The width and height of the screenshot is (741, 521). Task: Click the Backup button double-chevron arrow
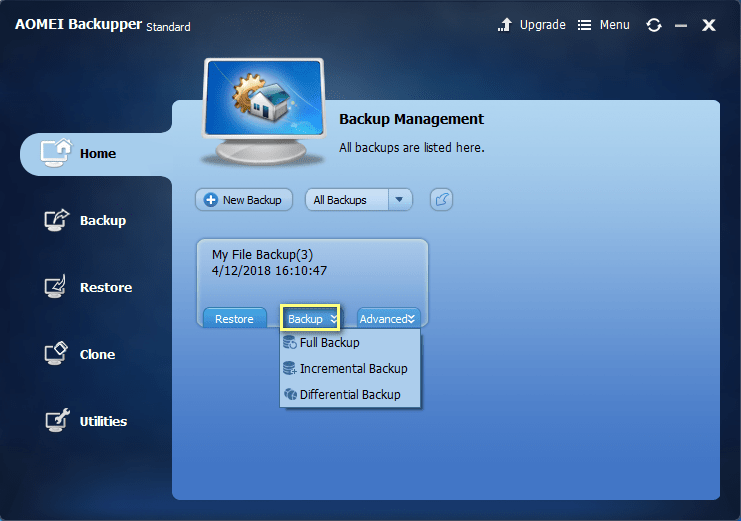click(x=333, y=319)
